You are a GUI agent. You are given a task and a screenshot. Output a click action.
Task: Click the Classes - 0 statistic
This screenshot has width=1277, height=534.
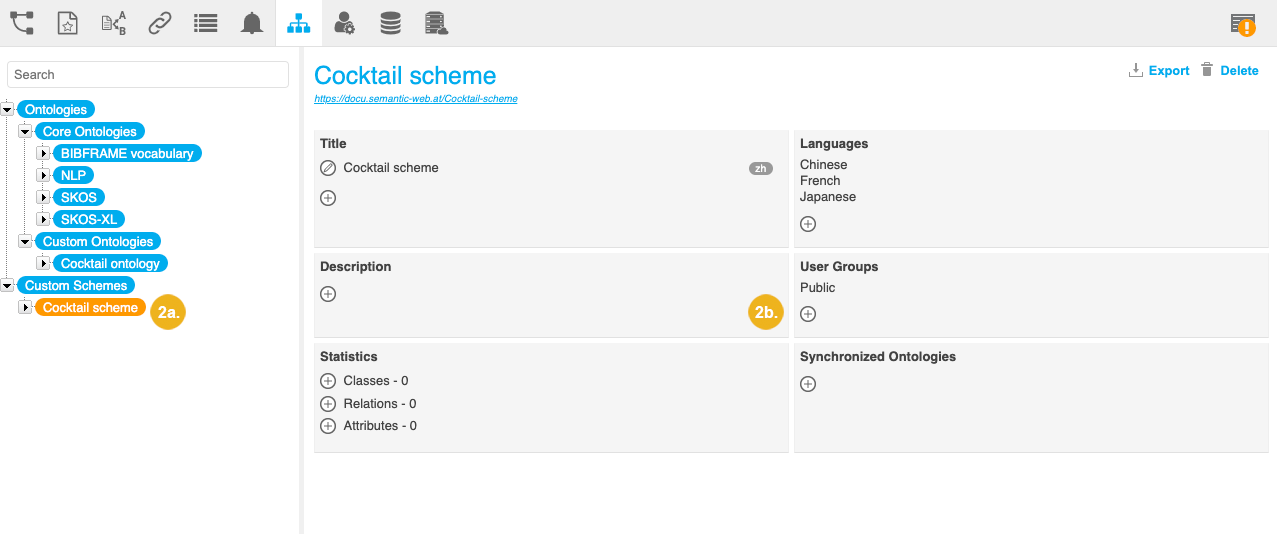(376, 381)
